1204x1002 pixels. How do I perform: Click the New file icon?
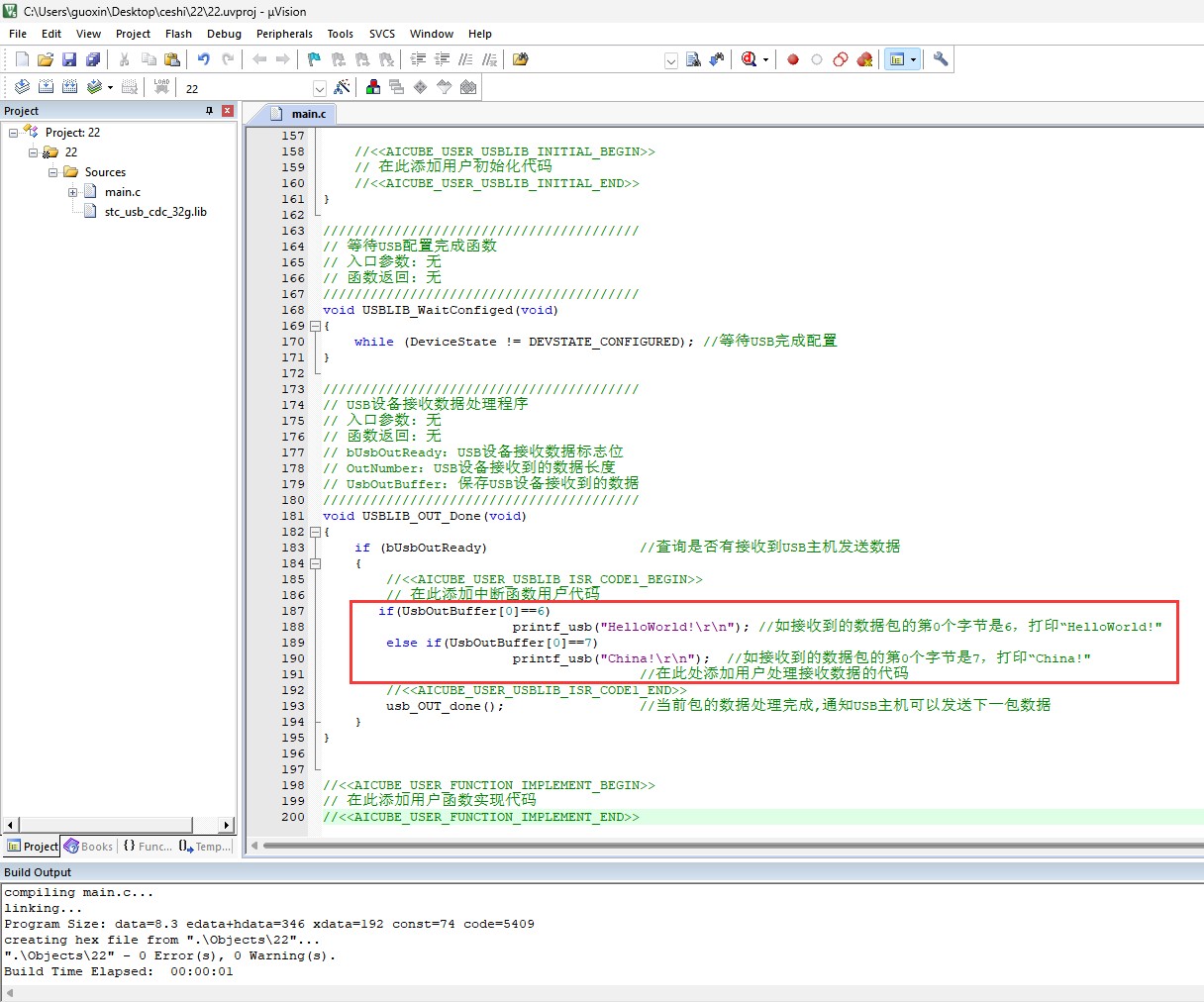(x=22, y=59)
